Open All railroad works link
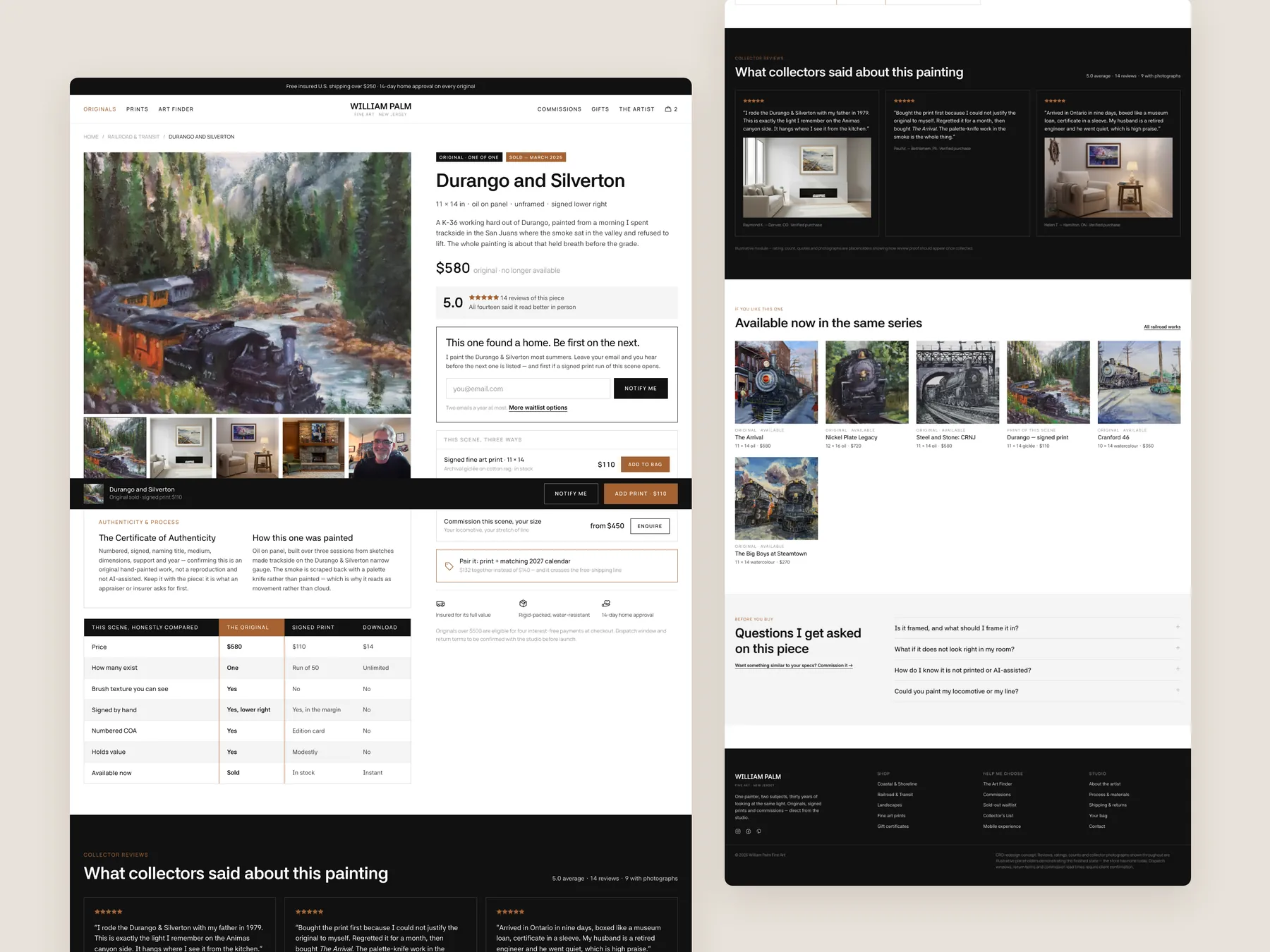Viewport: 1270px width, 952px height. tap(1162, 327)
